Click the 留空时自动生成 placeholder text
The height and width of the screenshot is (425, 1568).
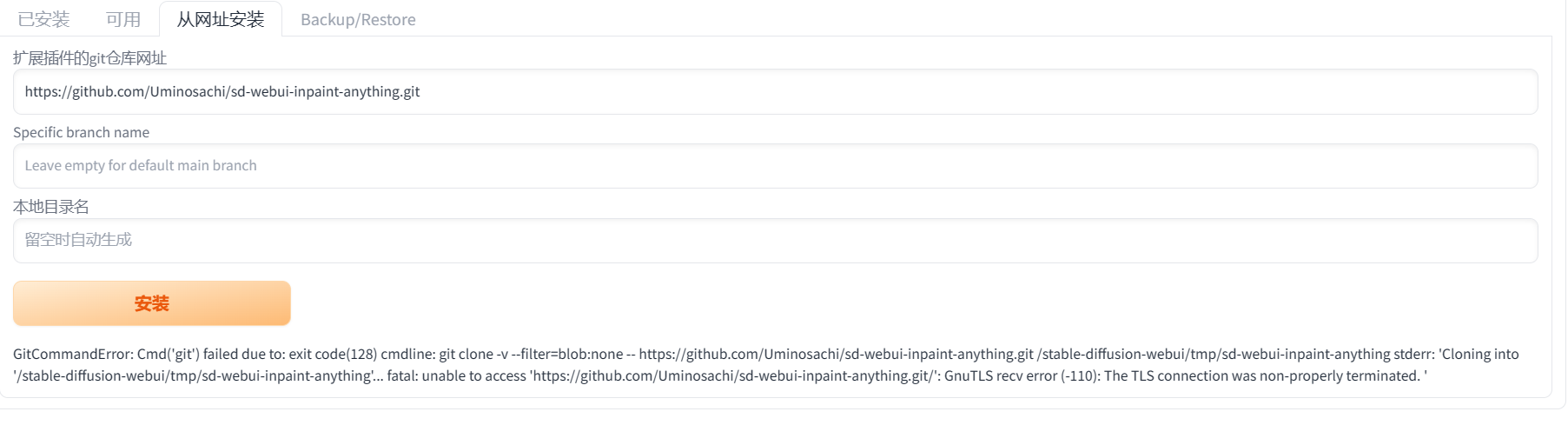78,240
